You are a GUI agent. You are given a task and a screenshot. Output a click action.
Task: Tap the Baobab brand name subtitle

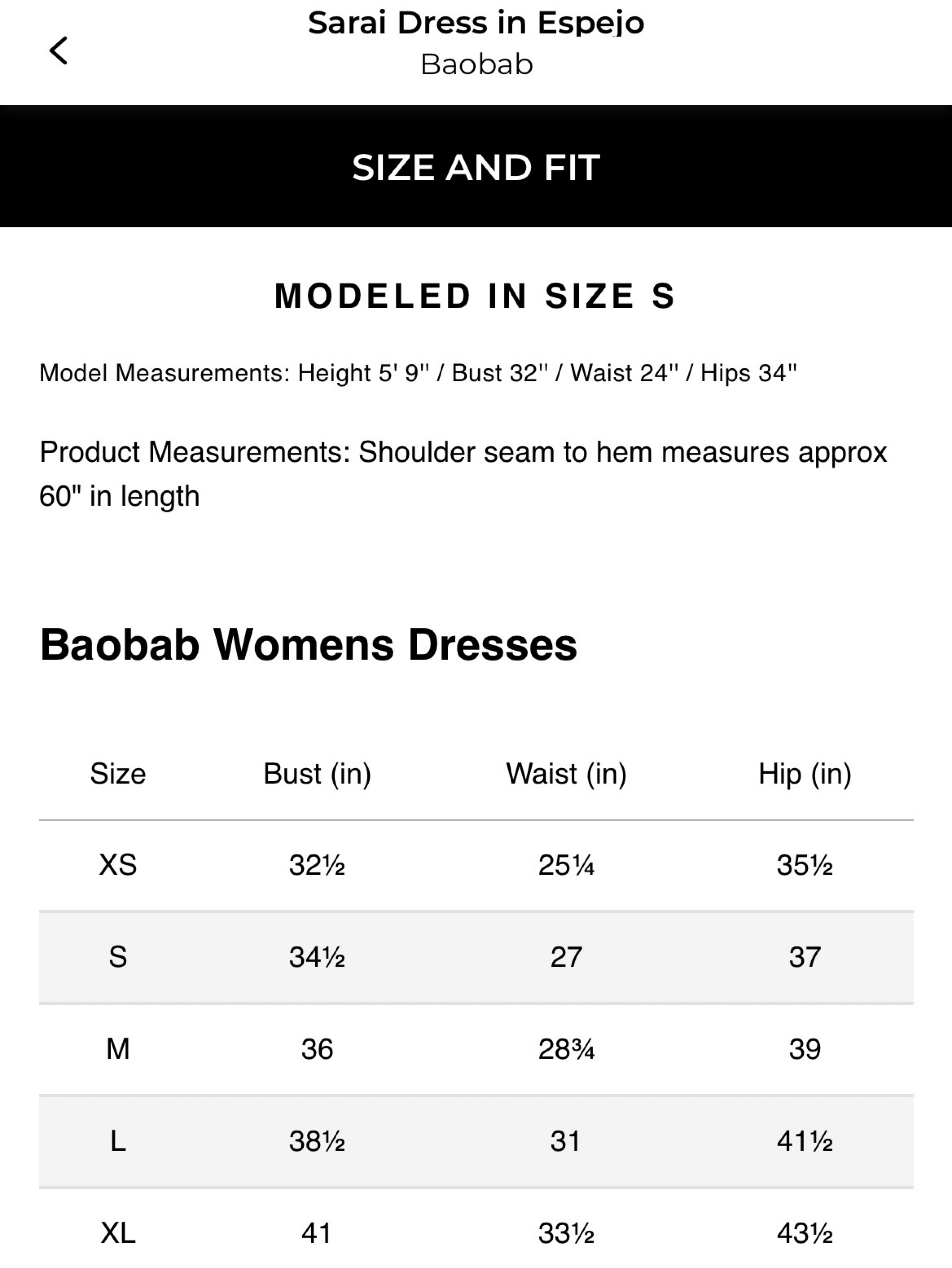(x=476, y=64)
